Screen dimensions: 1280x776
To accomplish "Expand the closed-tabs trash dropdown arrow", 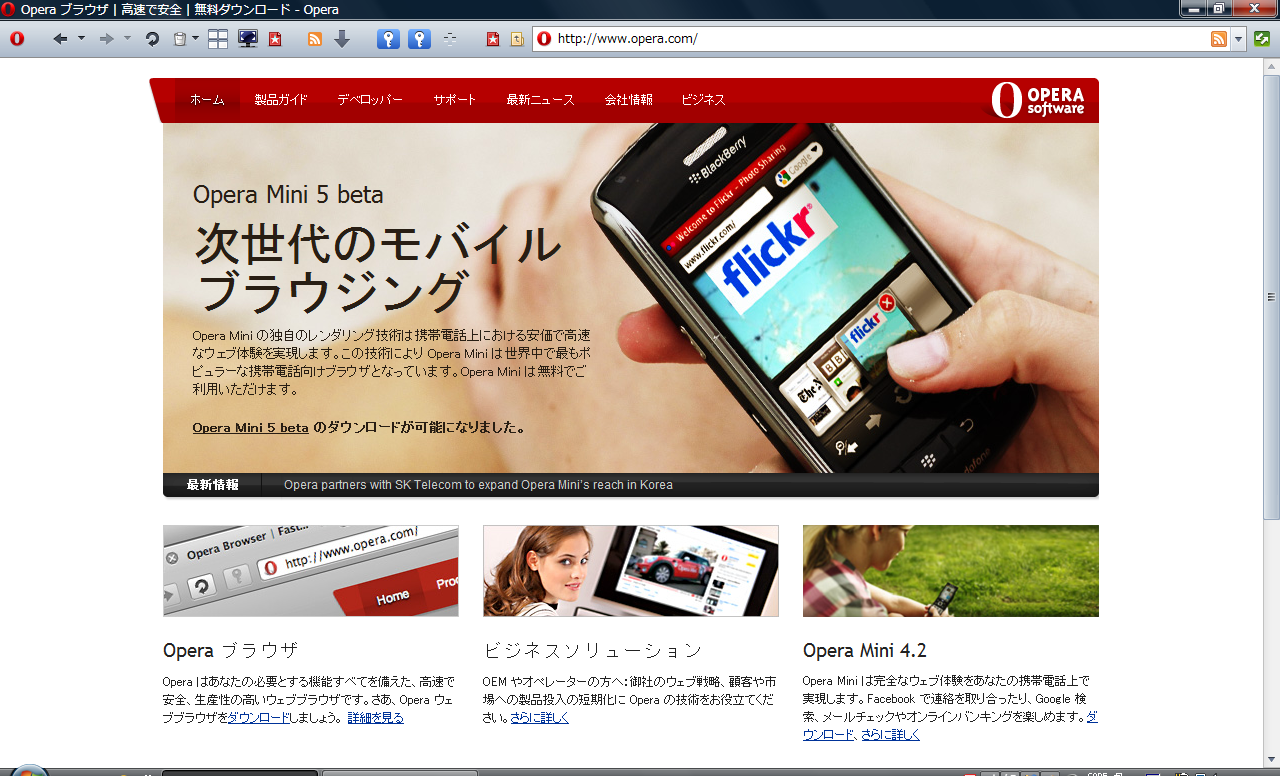I will point(195,39).
